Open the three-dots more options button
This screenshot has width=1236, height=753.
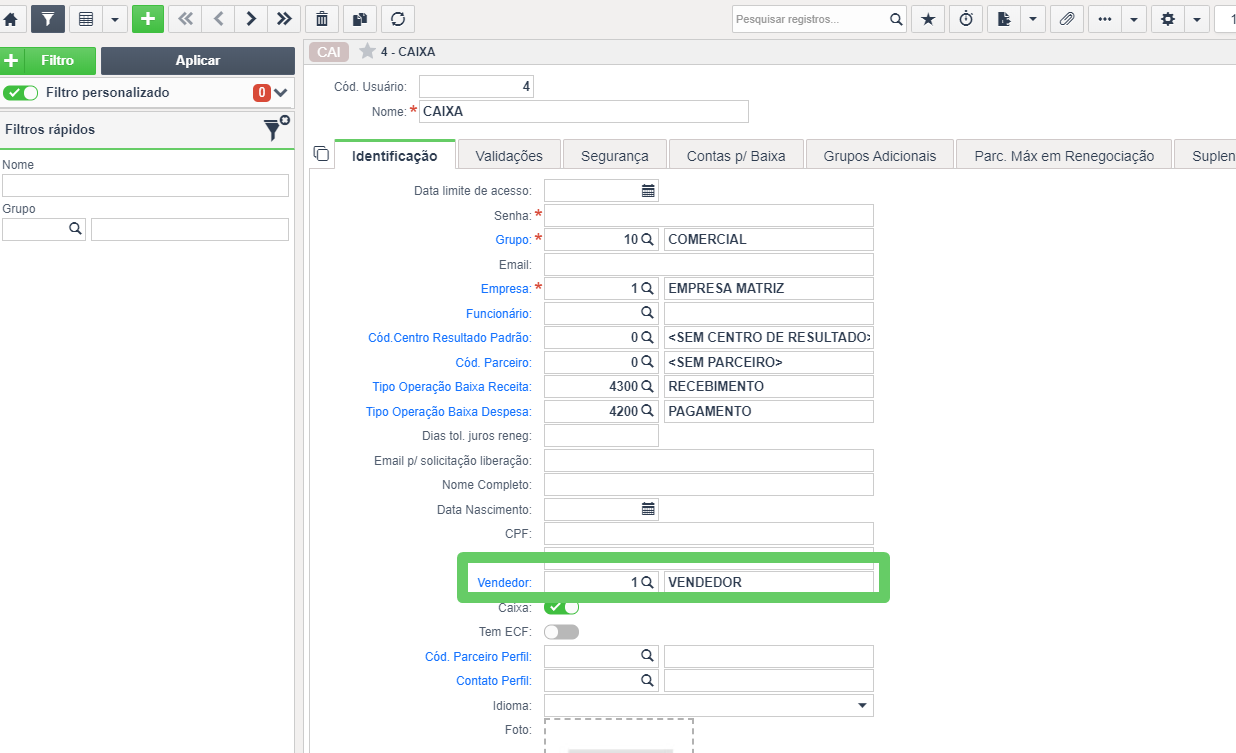(x=1105, y=18)
